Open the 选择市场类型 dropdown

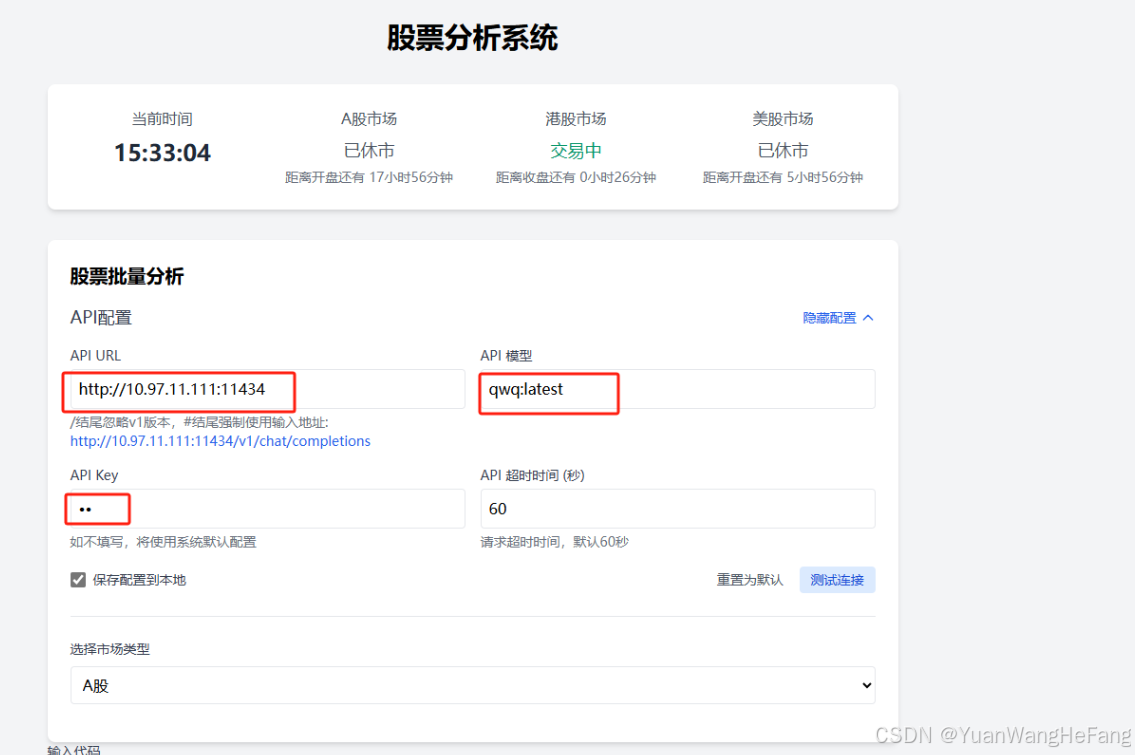click(471, 685)
